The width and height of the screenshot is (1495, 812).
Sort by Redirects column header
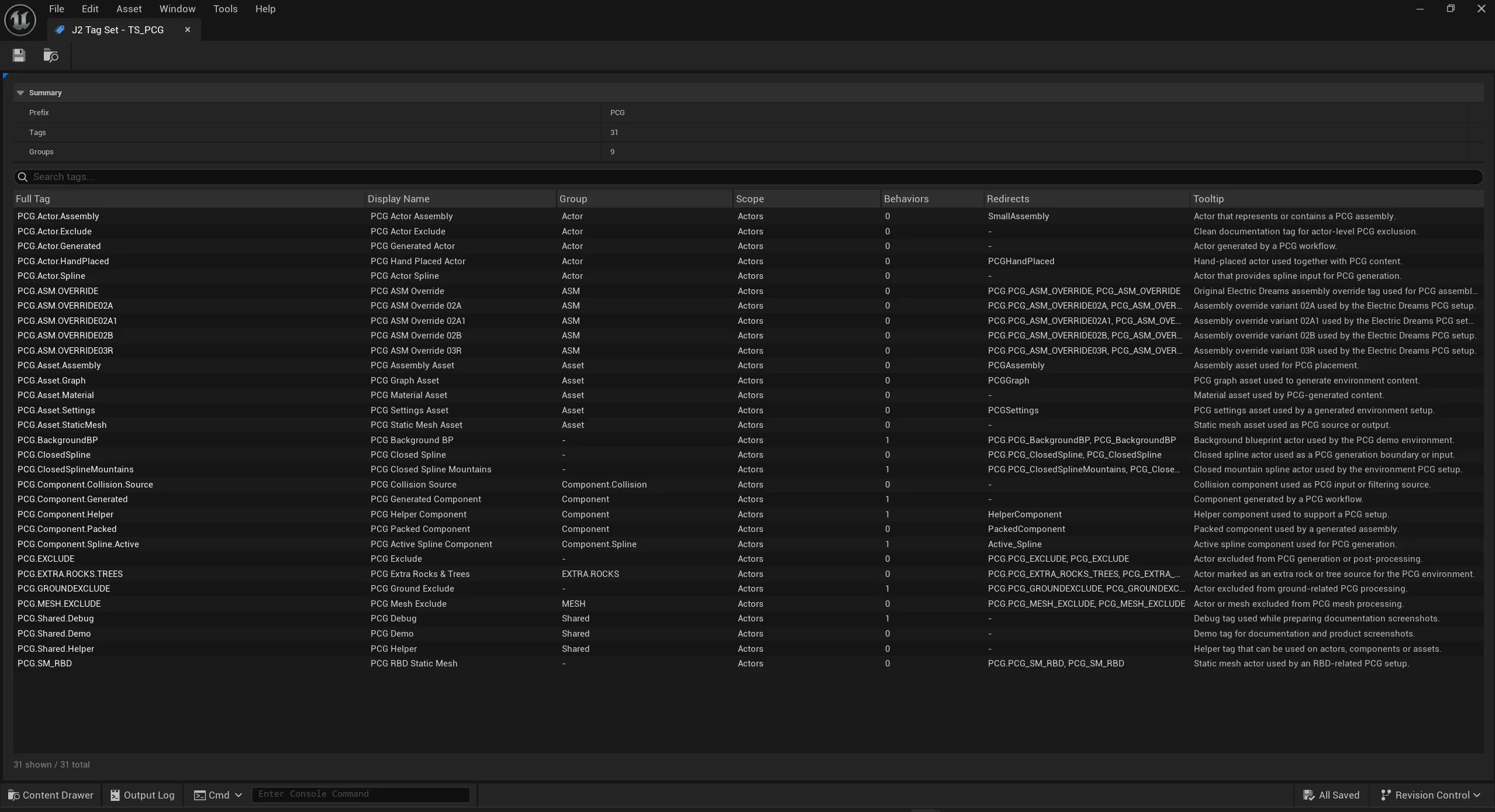pos(1086,199)
